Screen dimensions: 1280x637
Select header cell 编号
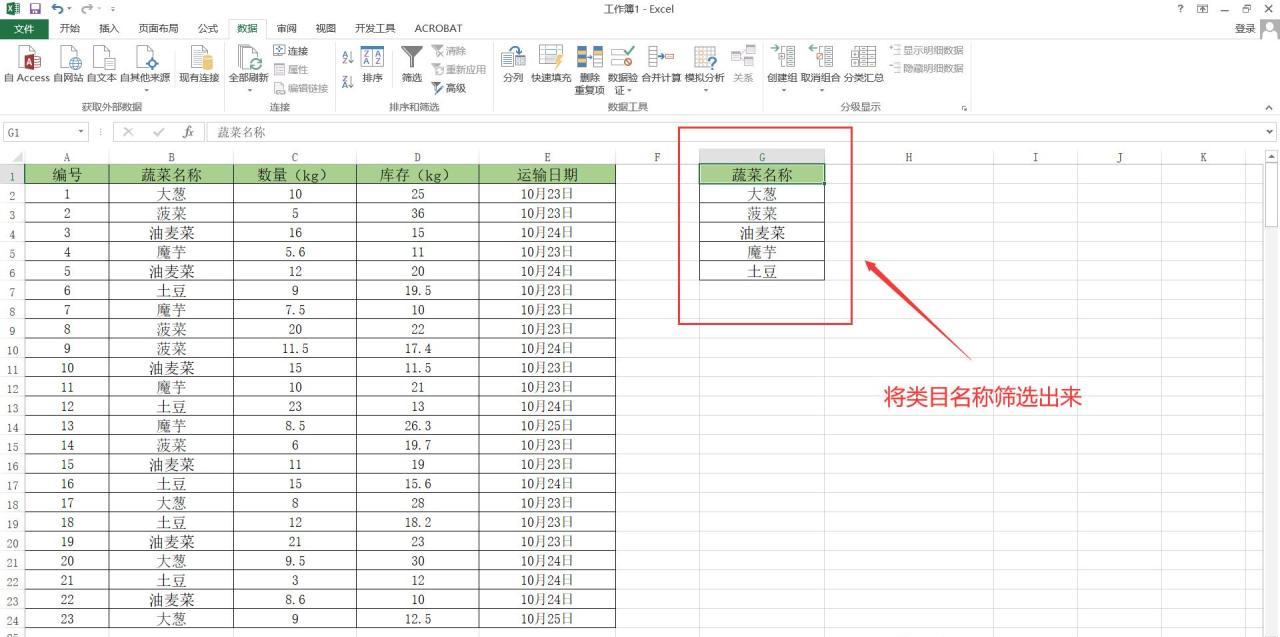coord(67,175)
